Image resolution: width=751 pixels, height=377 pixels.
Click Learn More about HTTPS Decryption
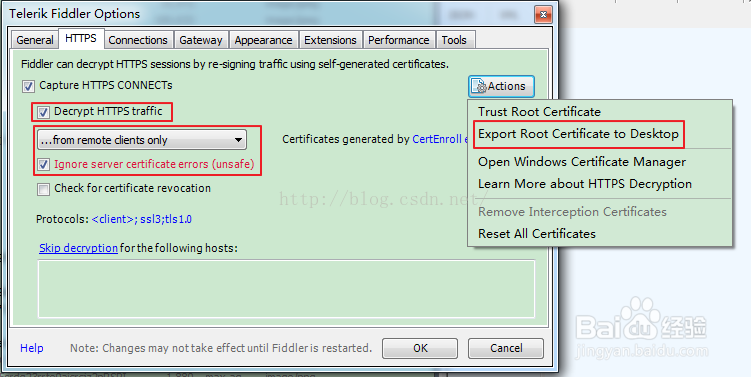coord(584,184)
